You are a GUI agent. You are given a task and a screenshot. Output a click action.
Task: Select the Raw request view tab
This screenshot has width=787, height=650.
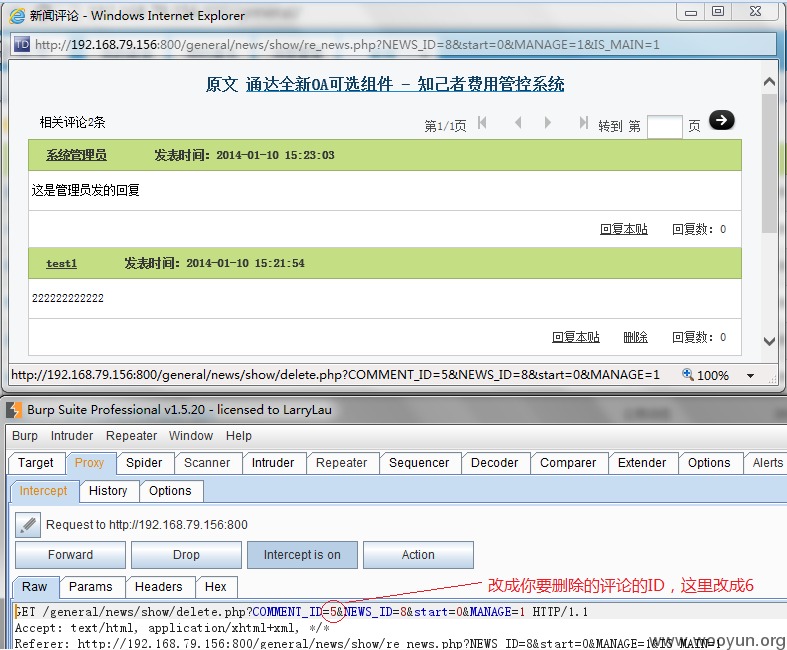[35, 587]
